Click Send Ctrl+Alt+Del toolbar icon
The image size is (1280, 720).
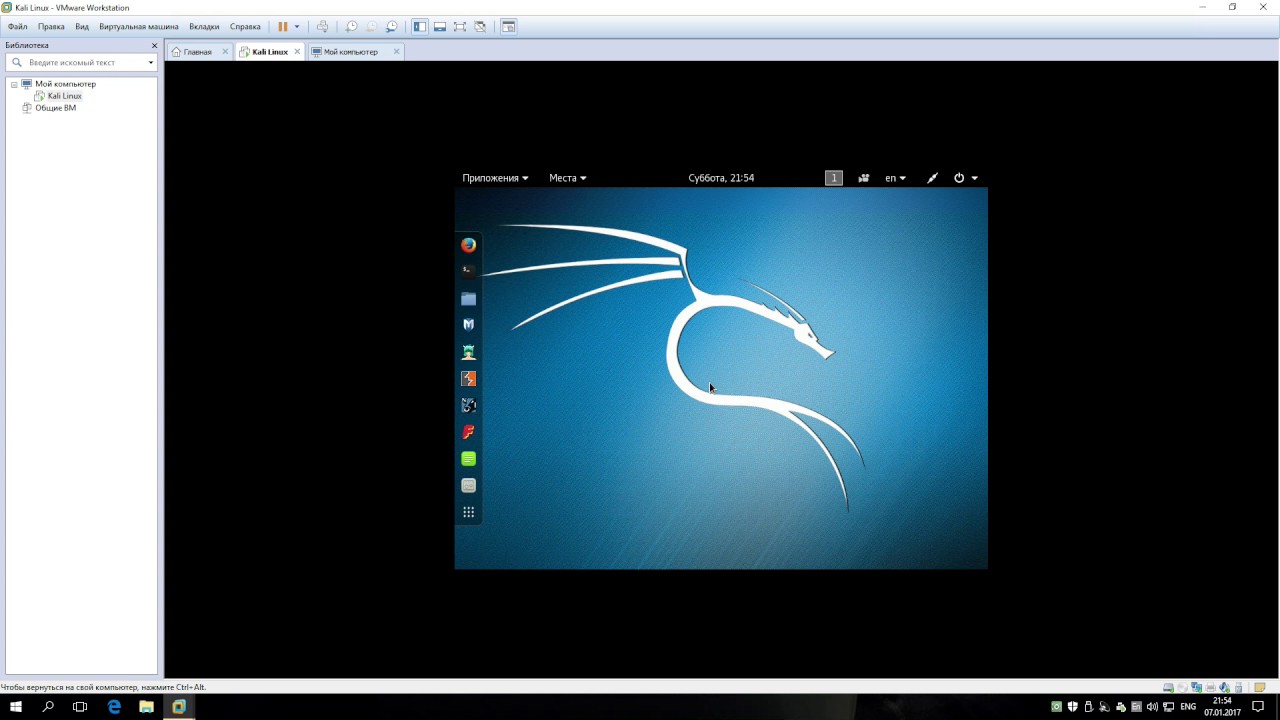(x=322, y=27)
